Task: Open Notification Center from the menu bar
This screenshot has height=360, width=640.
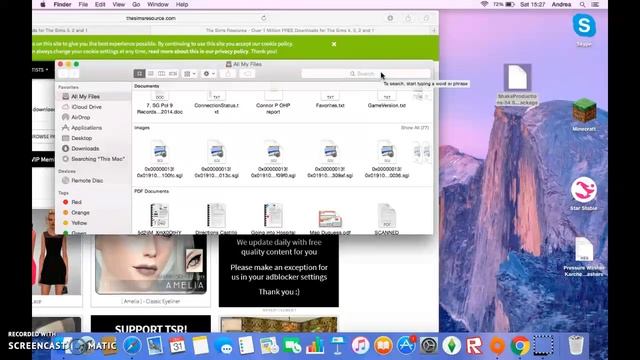Action: (595, 4)
